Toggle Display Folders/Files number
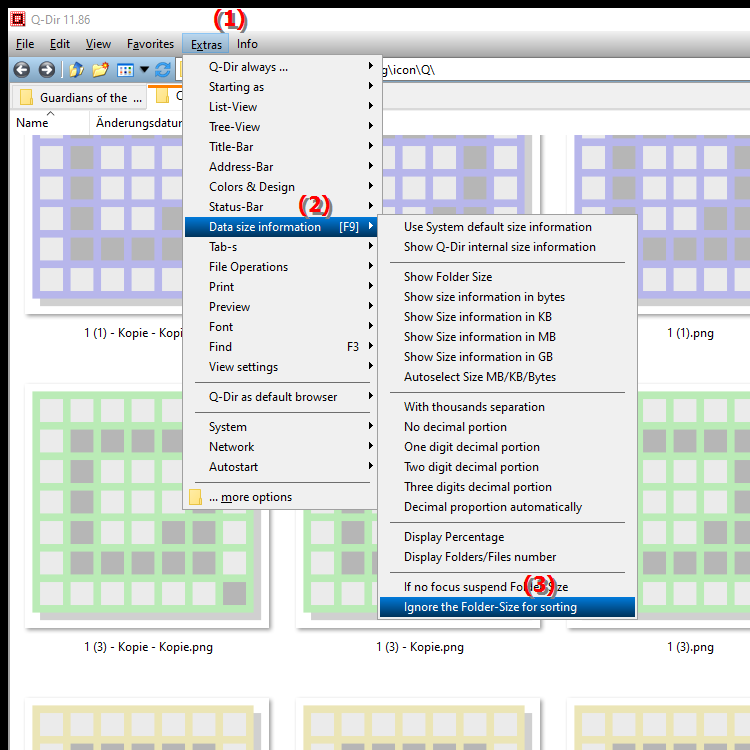 pos(507,557)
